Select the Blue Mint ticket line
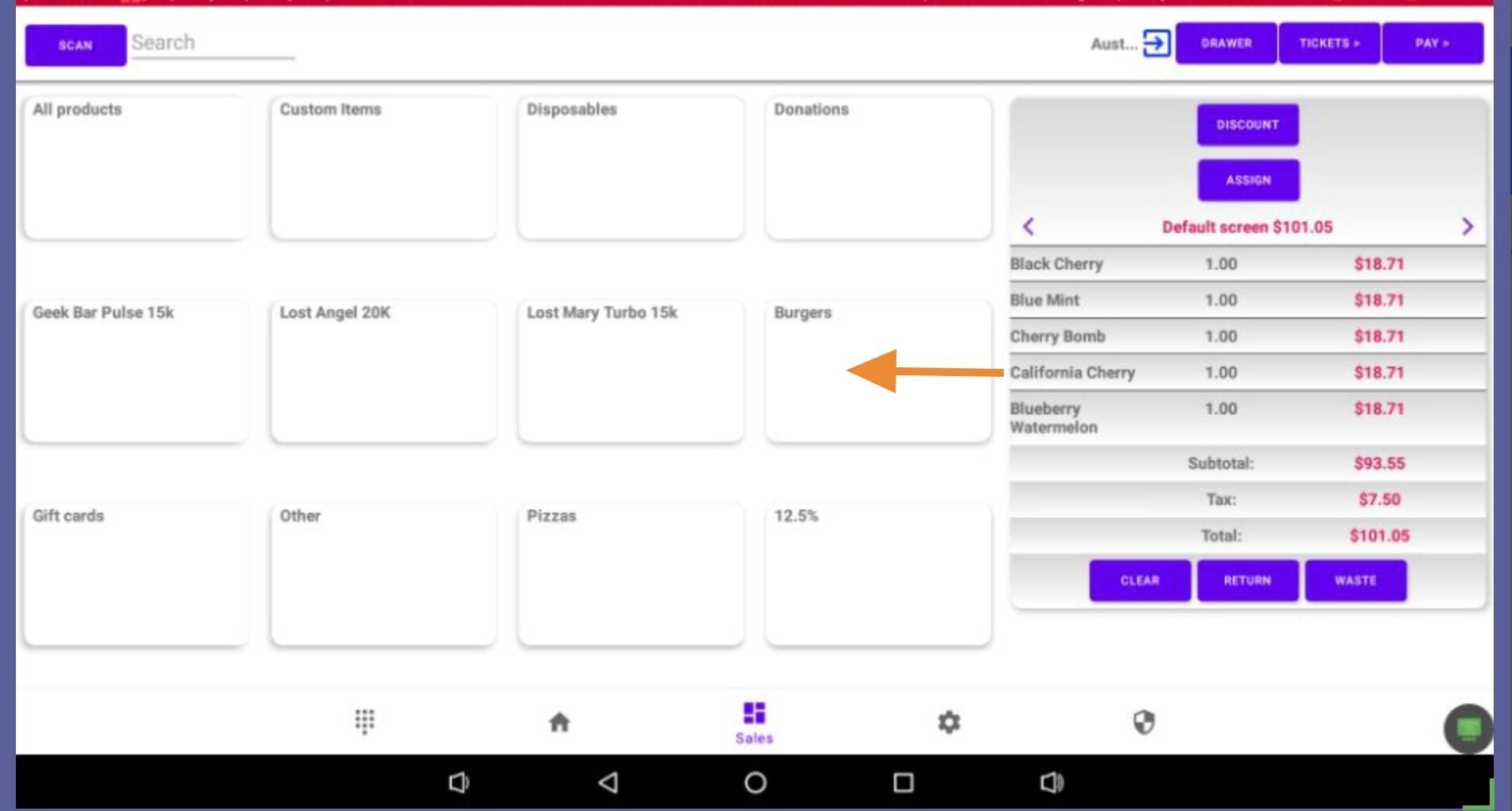Image resolution: width=1512 pixels, height=811 pixels. [x=1248, y=300]
